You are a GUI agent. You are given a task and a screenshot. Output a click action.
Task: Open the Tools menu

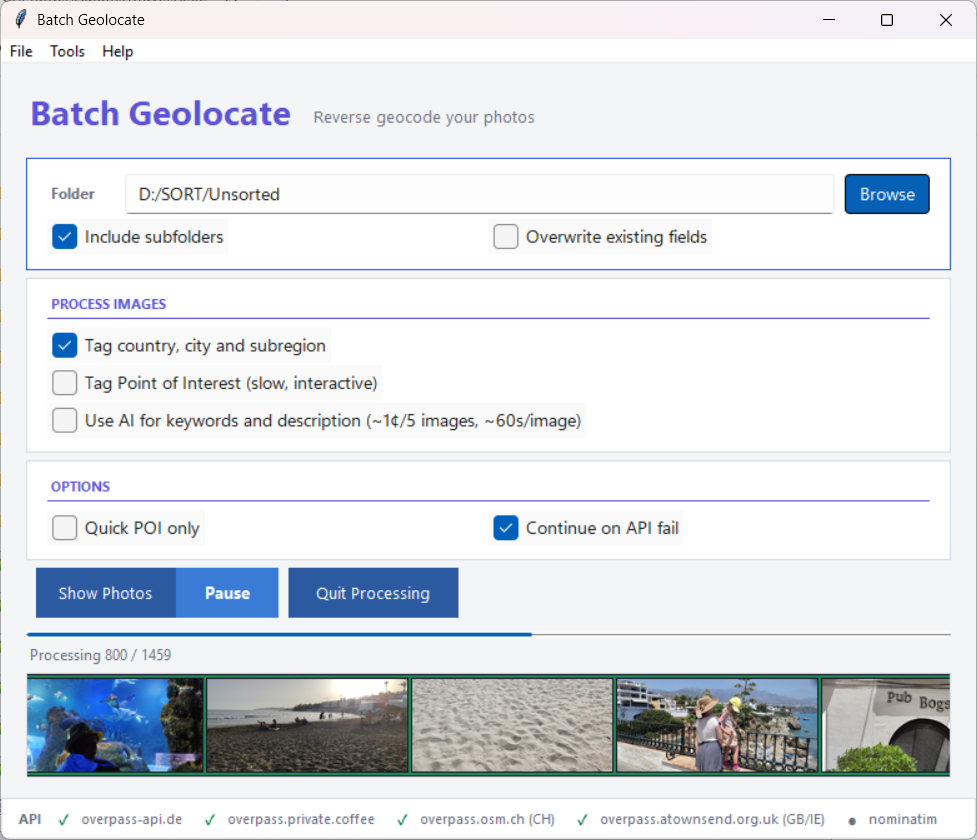tap(67, 51)
